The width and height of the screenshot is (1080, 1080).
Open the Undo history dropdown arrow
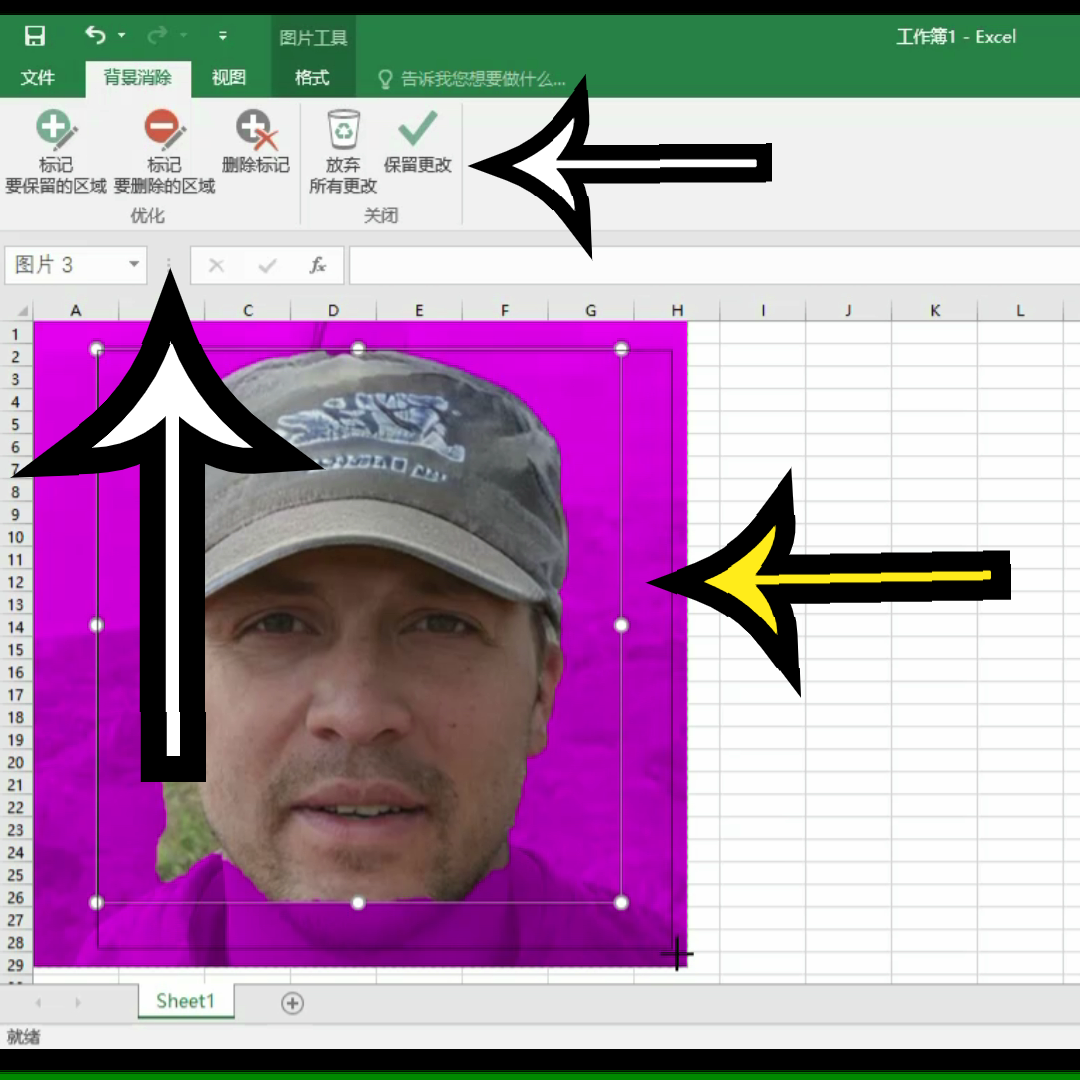coord(122,34)
